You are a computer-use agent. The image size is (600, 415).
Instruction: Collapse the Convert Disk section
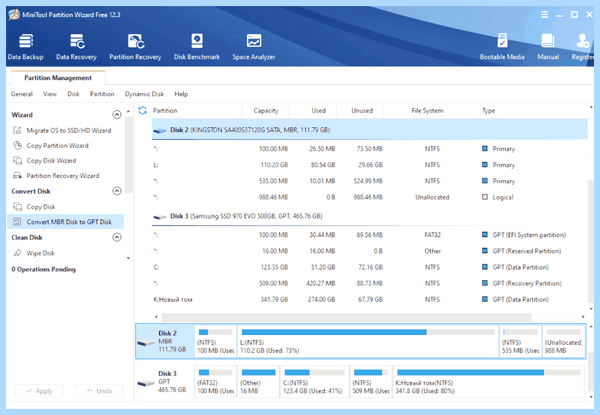click(117, 191)
